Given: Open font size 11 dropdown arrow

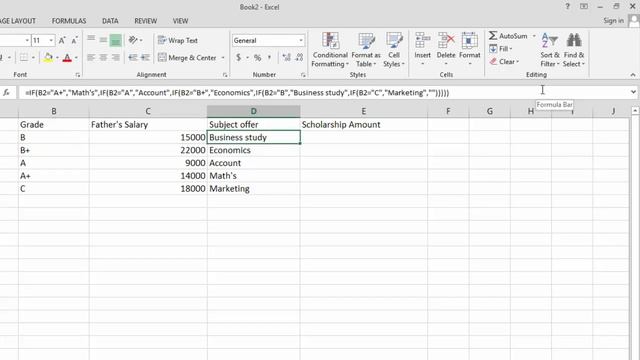Looking at the screenshot, I should click(x=51, y=40).
